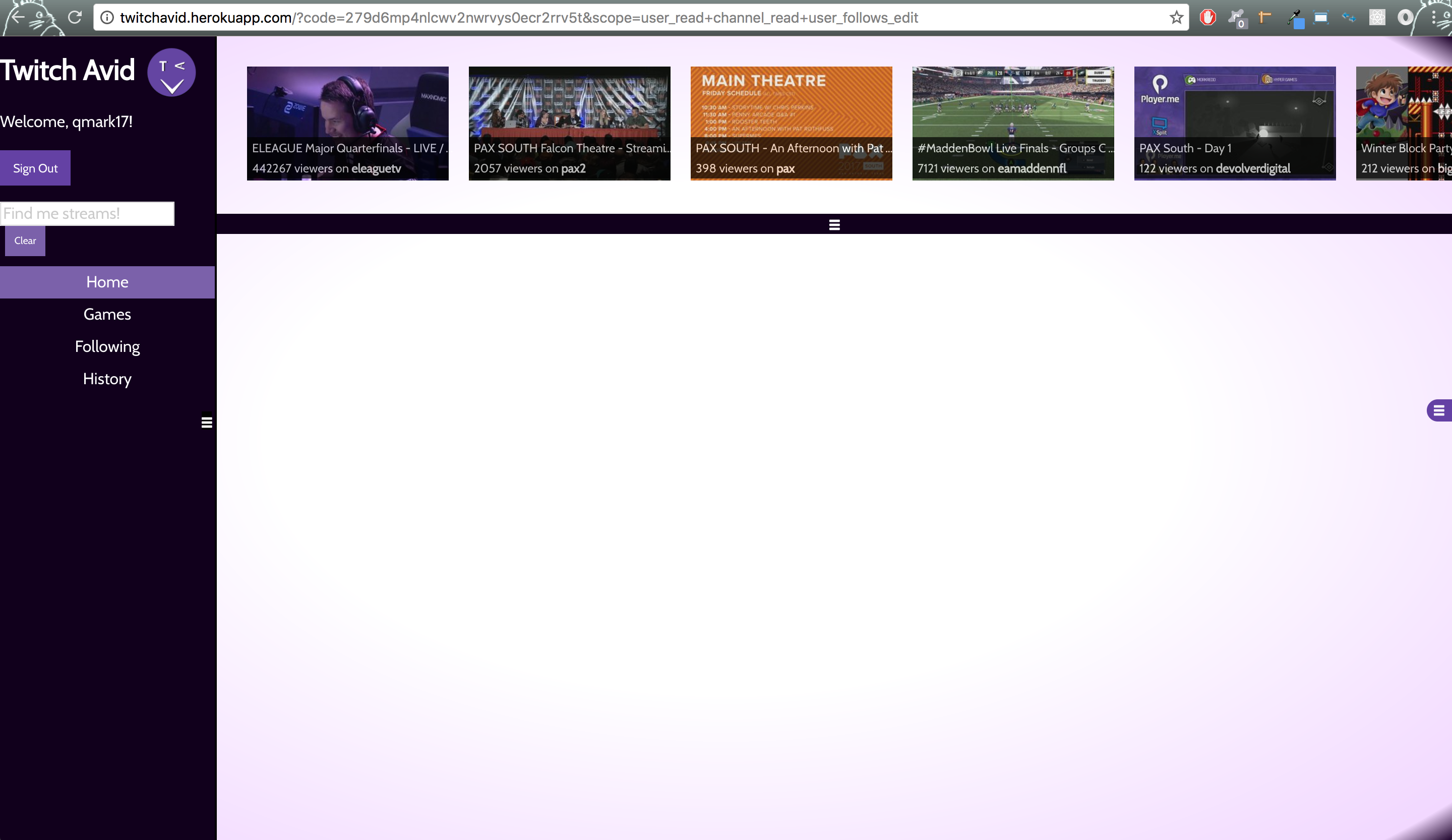Image resolution: width=1452 pixels, height=840 pixels.
Task: Click the Twitch Avid round logo icon
Action: click(171, 73)
